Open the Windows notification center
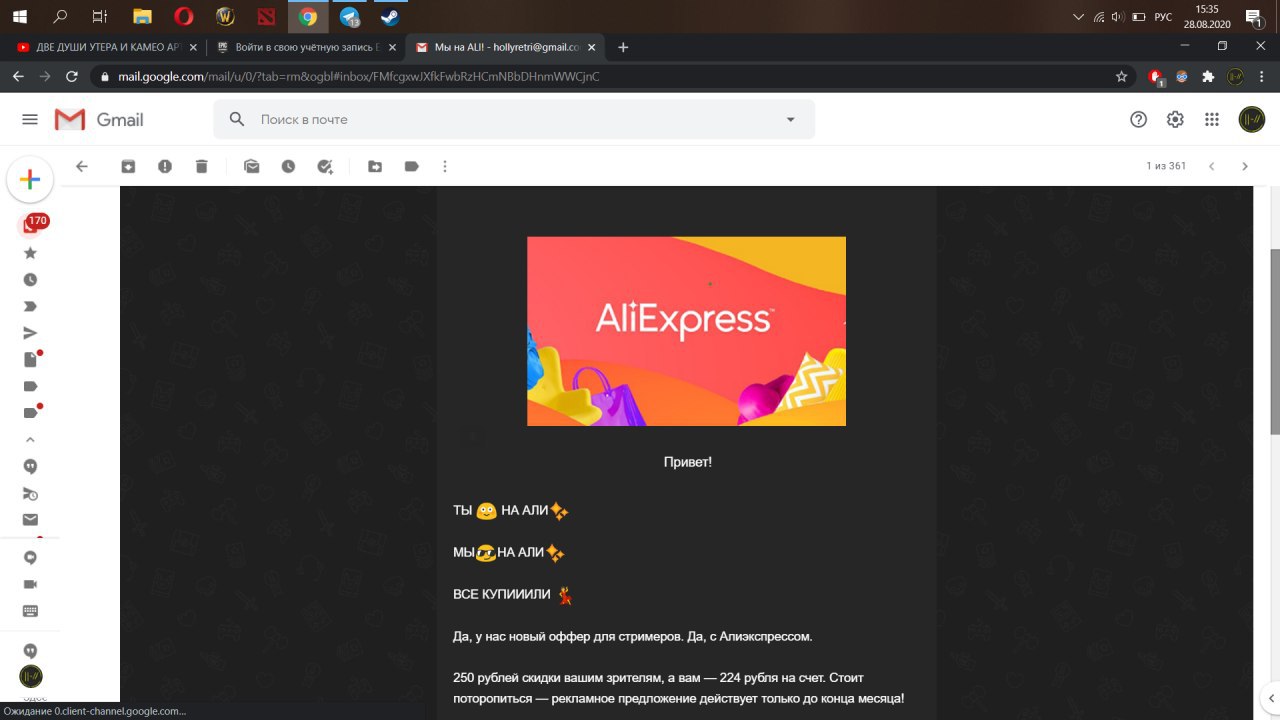The height and width of the screenshot is (720, 1280). (1253, 17)
